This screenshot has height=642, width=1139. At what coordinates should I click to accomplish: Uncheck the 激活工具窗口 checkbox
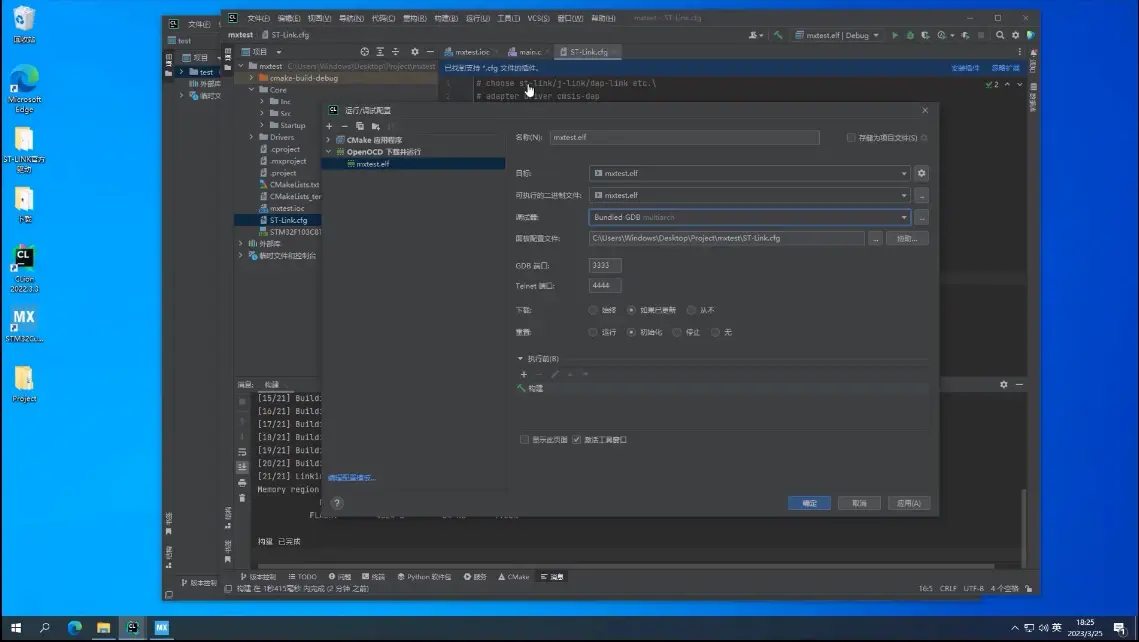tap(577, 439)
